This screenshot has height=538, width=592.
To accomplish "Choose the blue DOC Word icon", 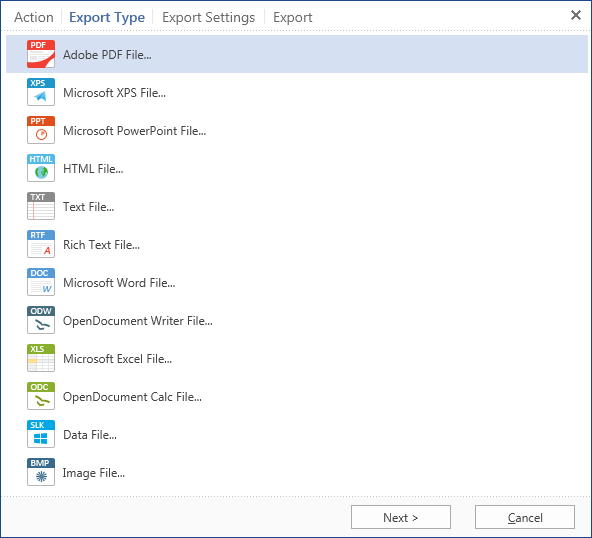I will point(41,282).
